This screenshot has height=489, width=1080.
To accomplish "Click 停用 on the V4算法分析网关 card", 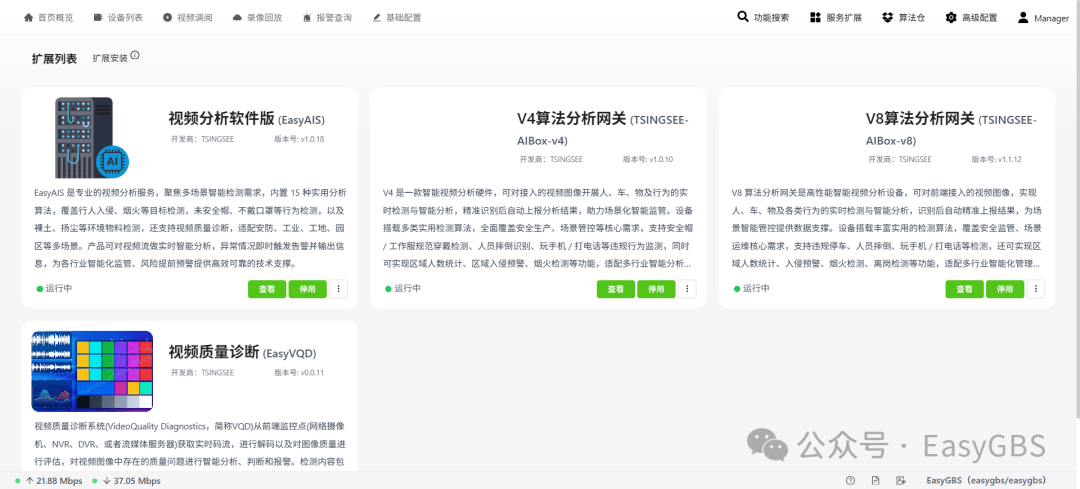I will (656, 289).
